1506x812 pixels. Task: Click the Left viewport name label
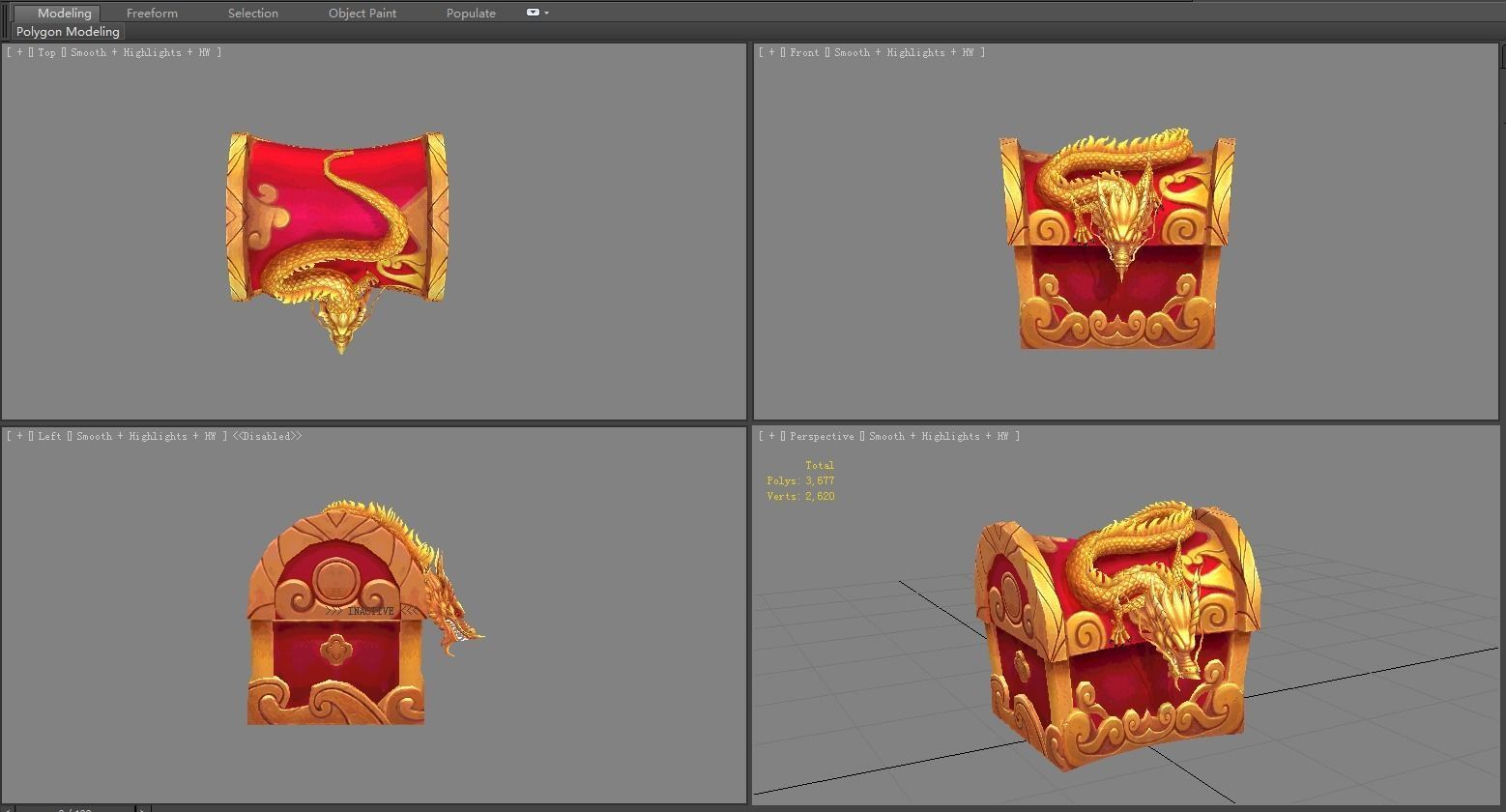pos(50,436)
